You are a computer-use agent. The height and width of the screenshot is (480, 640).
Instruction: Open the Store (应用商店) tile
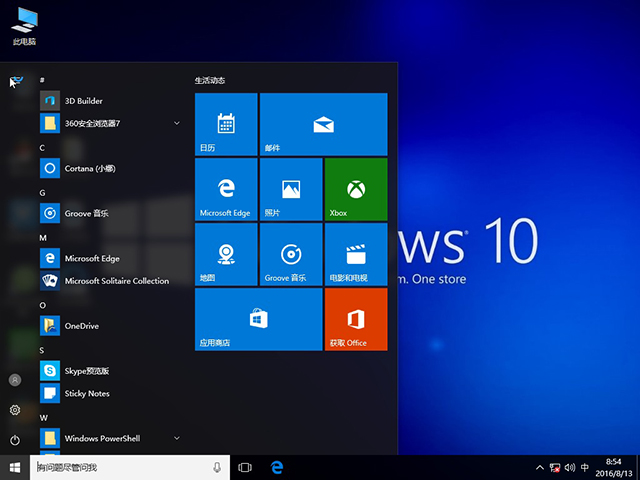coord(258,319)
